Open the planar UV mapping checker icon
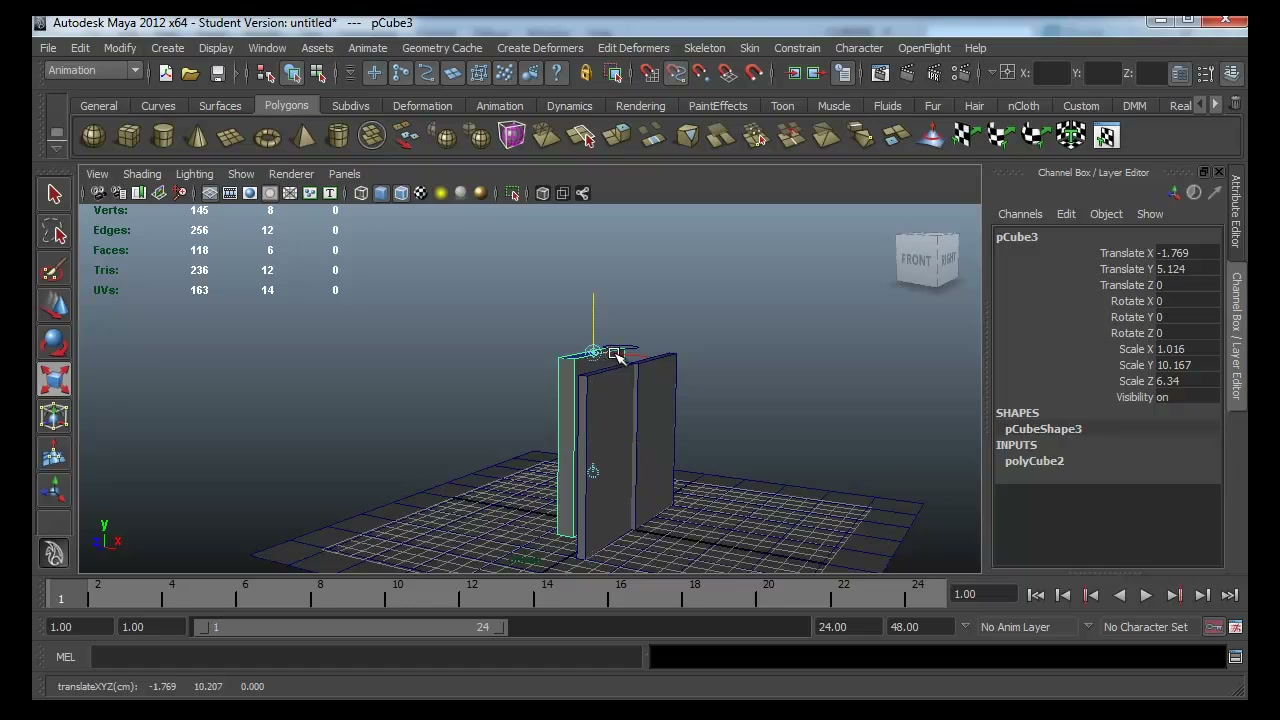 tap(965, 136)
